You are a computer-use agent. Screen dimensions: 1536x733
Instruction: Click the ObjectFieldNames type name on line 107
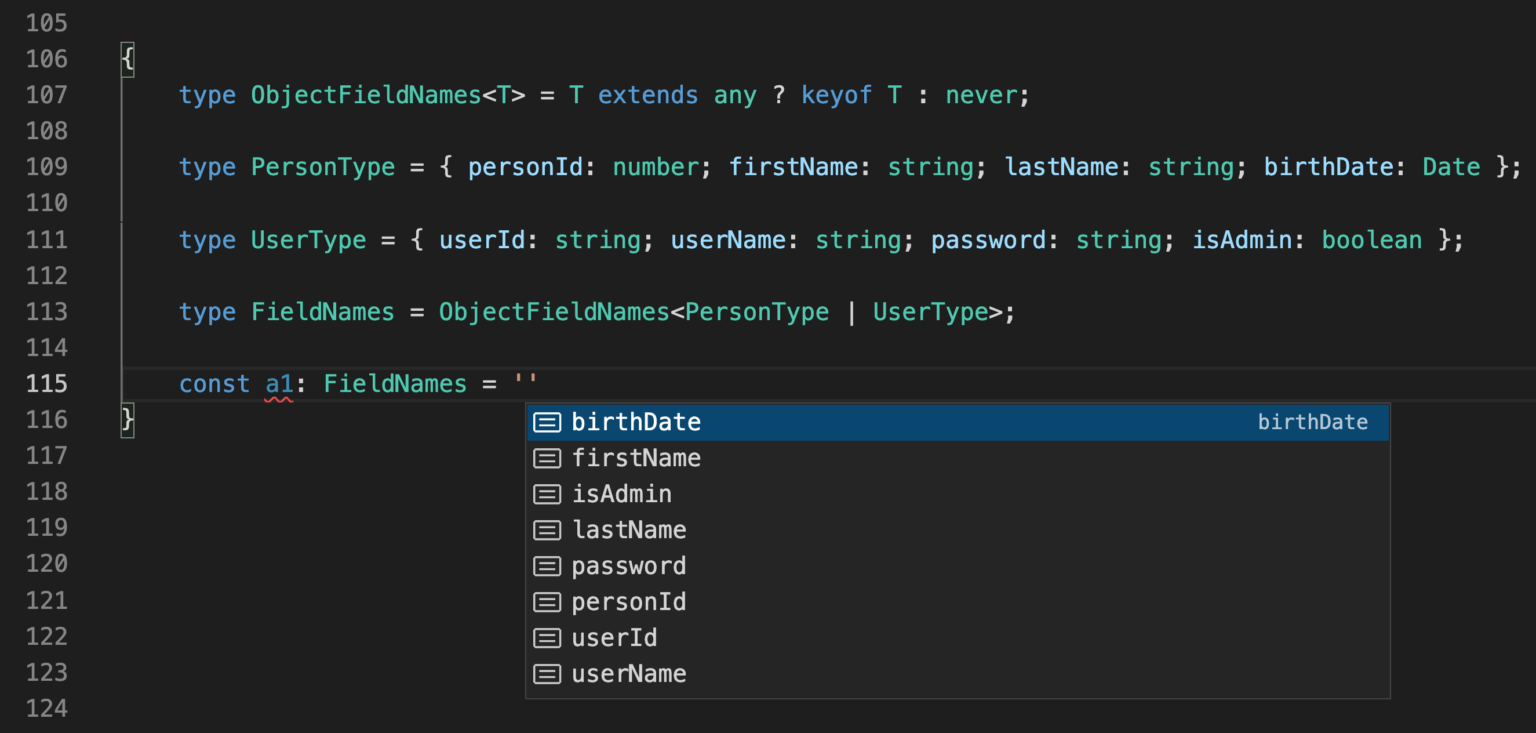point(365,94)
